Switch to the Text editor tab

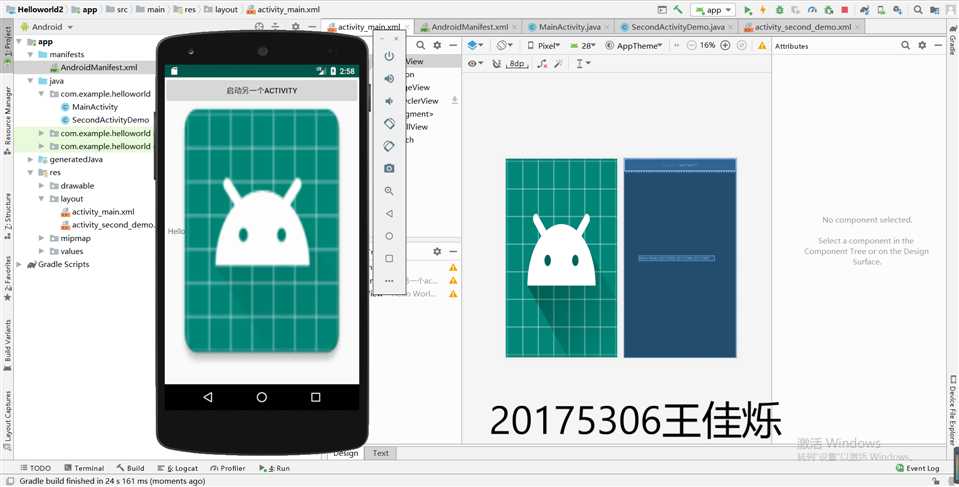(x=380, y=453)
